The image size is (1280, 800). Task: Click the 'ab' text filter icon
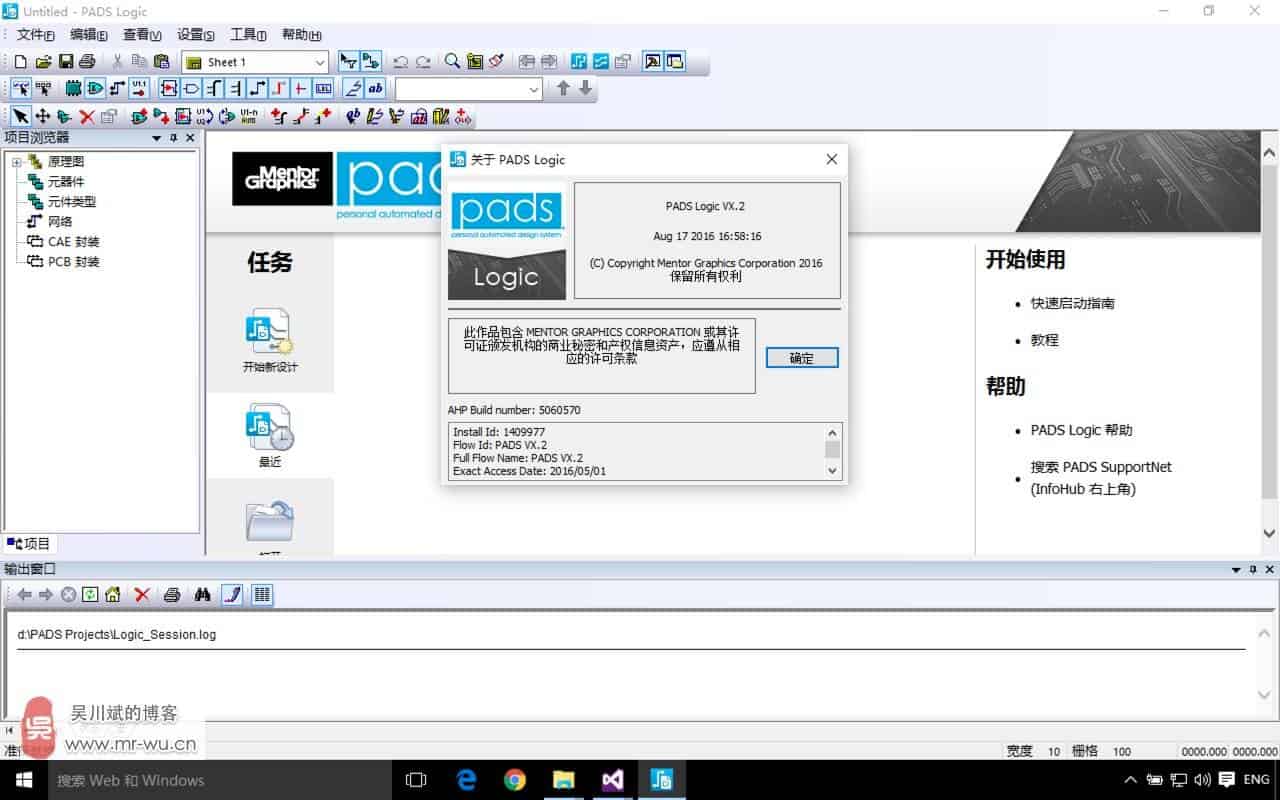click(375, 88)
